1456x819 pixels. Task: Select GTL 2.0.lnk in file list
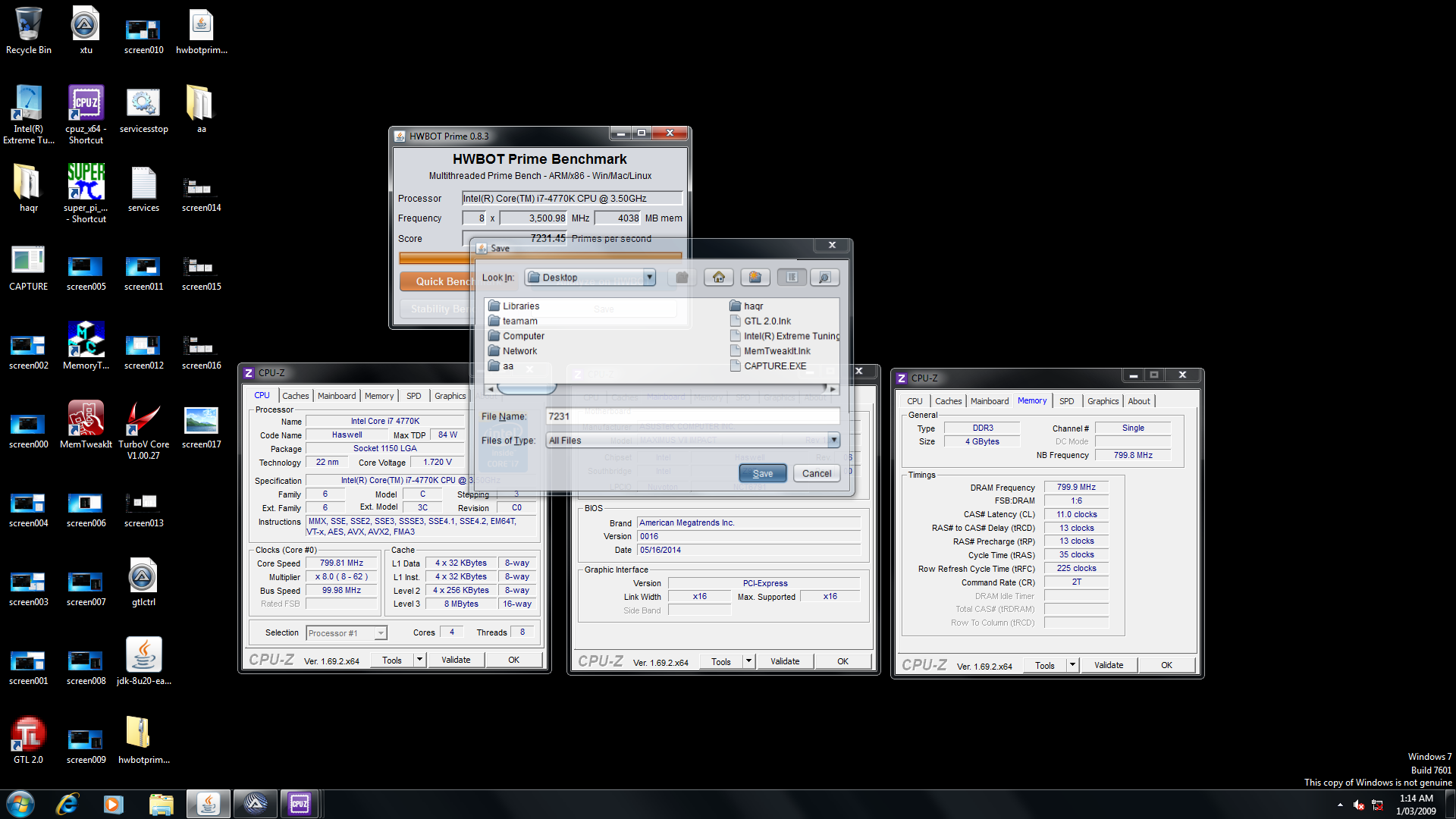760,321
